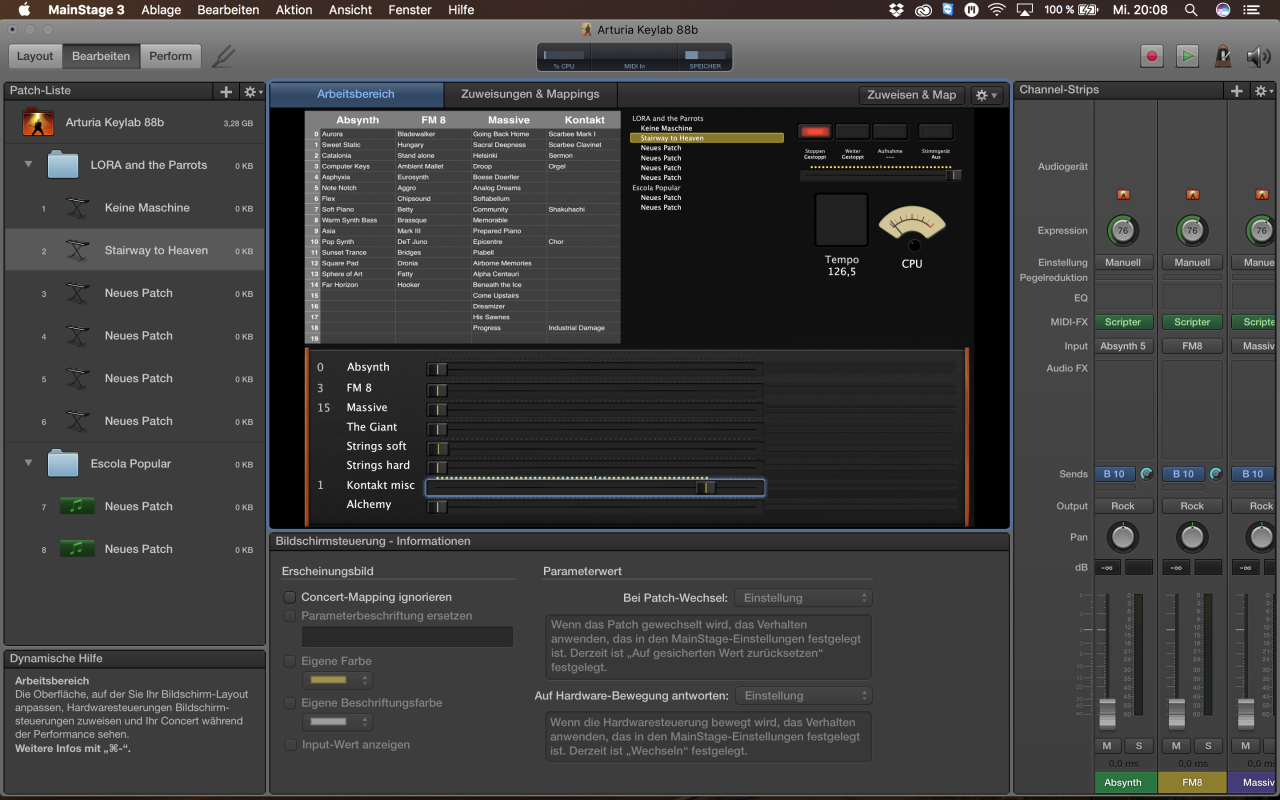Toggle the metronome icon in toolbar

[1222, 56]
